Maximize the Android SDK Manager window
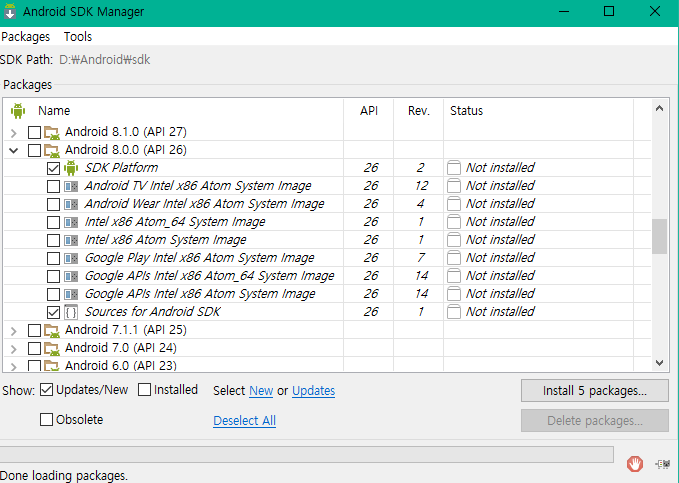Screen dimensions: 679x483 609,11
